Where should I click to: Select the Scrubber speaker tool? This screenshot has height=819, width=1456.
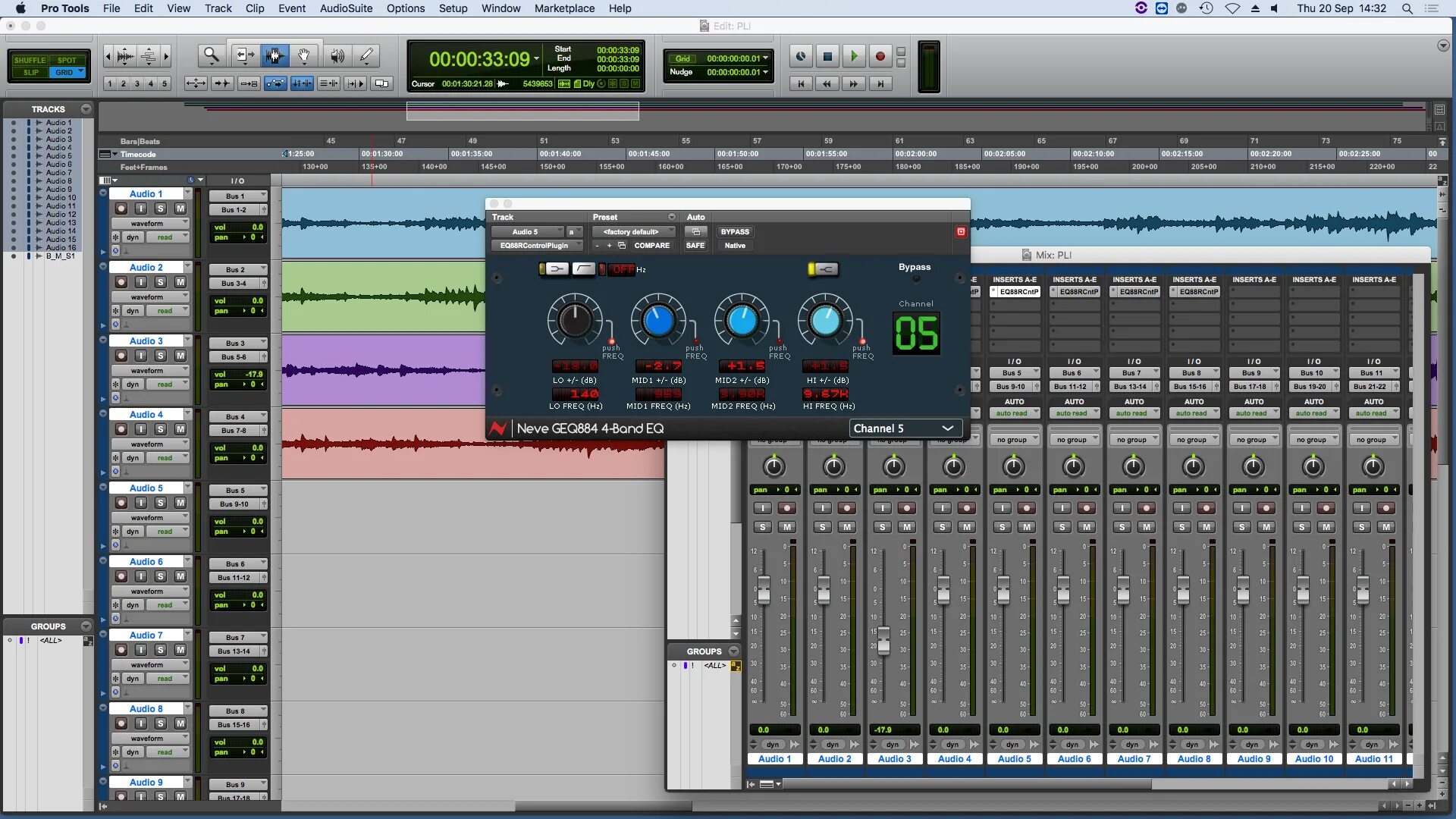click(x=337, y=55)
